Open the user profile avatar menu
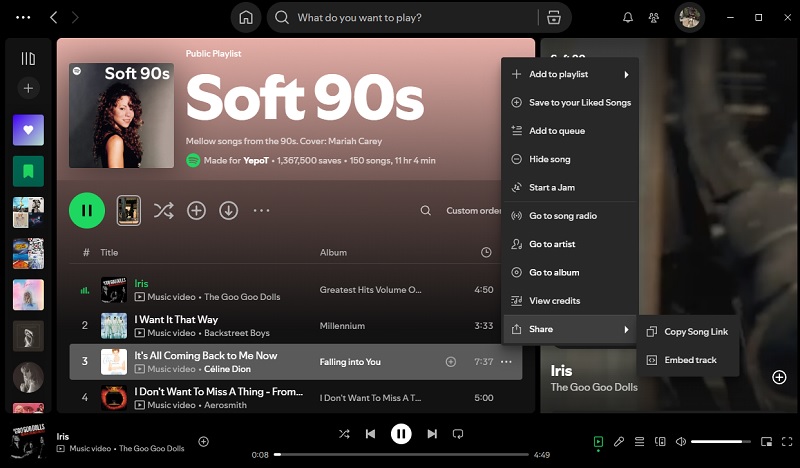The image size is (800, 468). [690, 17]
